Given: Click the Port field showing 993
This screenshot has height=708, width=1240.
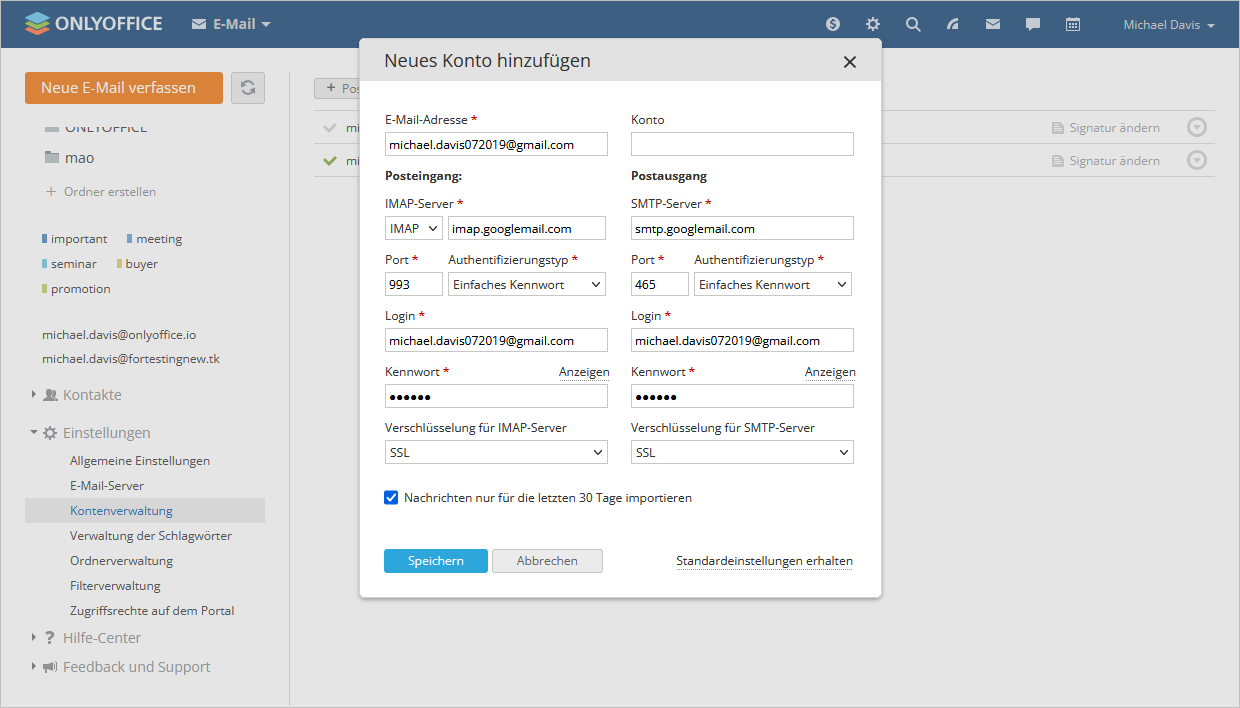Looking at the screenshot, I should point(414,284).
